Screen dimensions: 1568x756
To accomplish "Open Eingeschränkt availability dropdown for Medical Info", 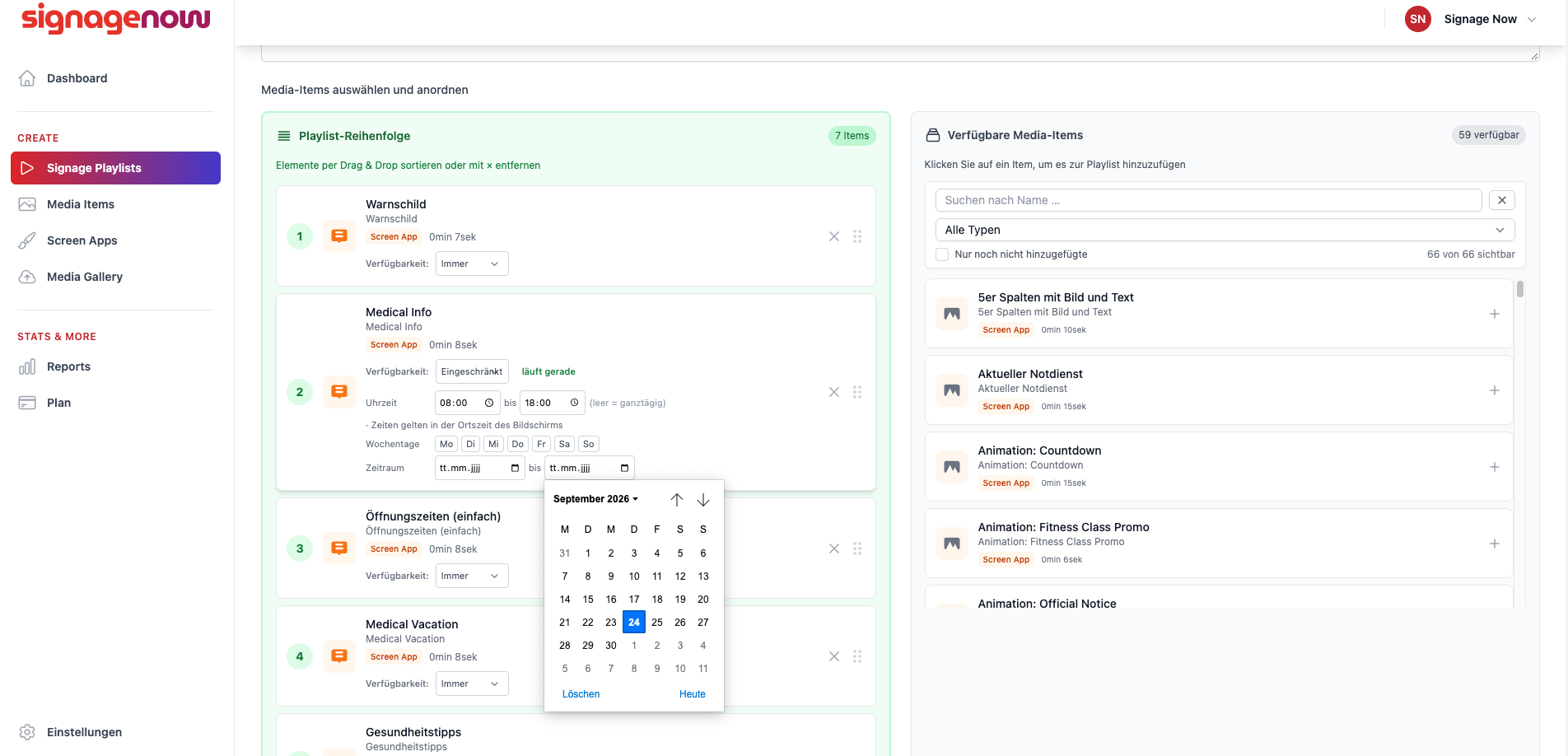I will [x=472, y=371].
